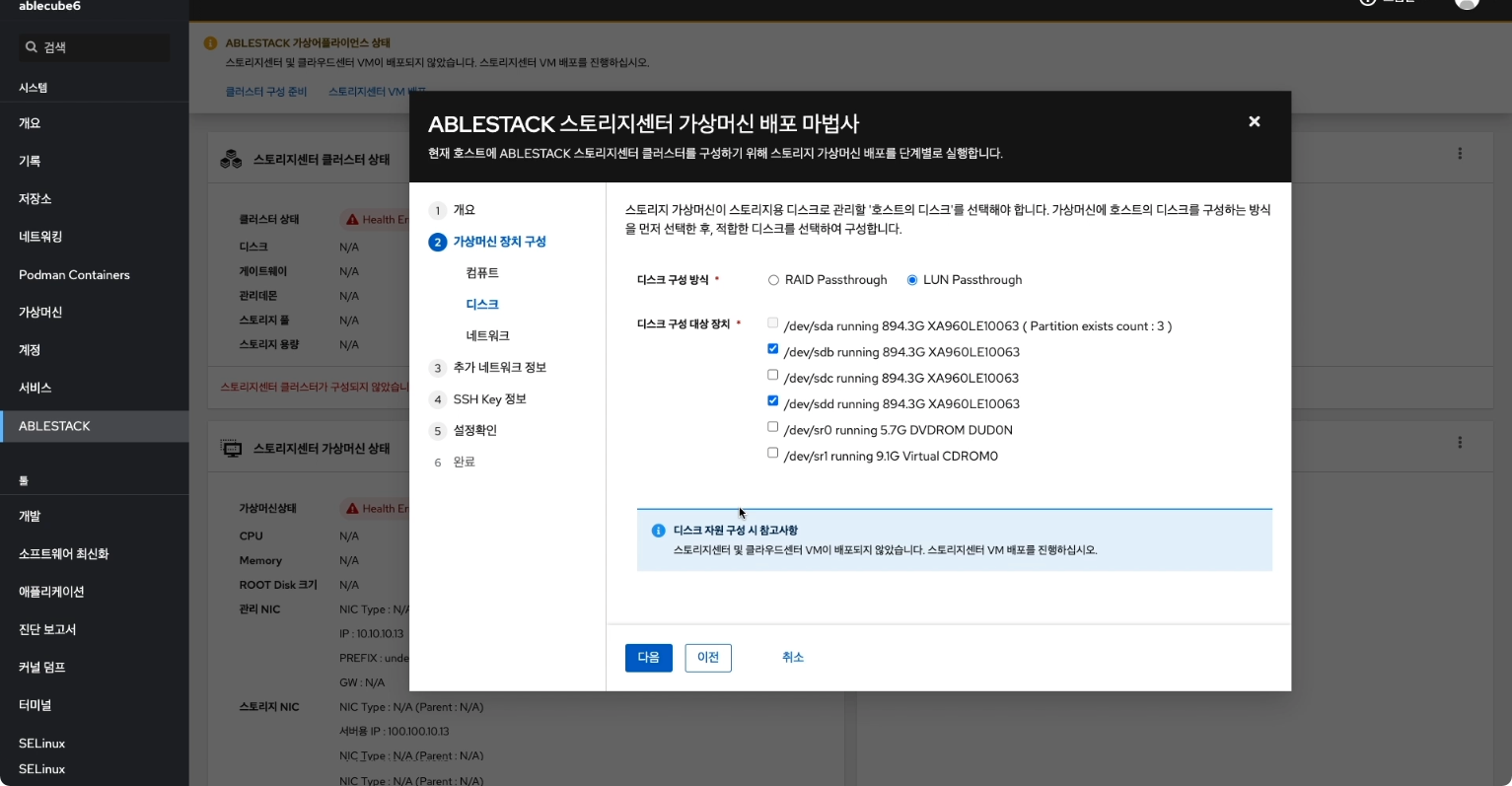Click the warning icon in ABLESTACK status banner

210,43
